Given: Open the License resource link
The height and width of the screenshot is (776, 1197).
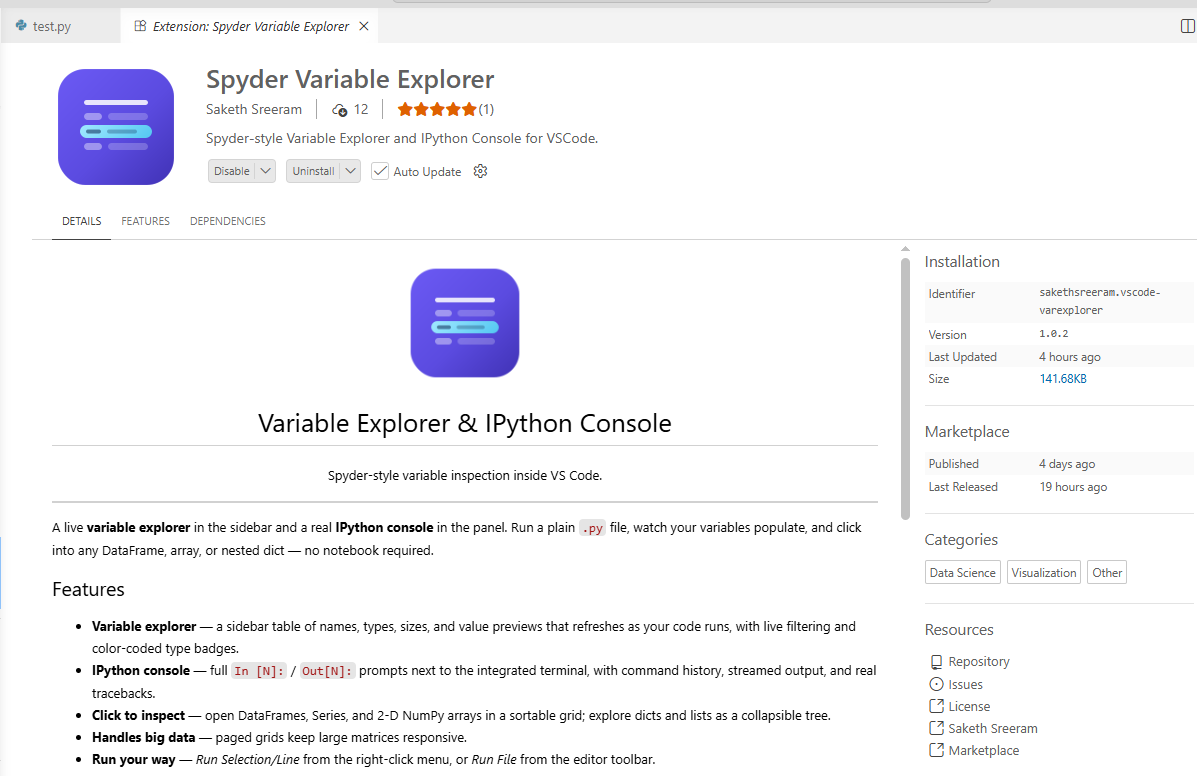Looking at the screenshot, I should [970, 707].
